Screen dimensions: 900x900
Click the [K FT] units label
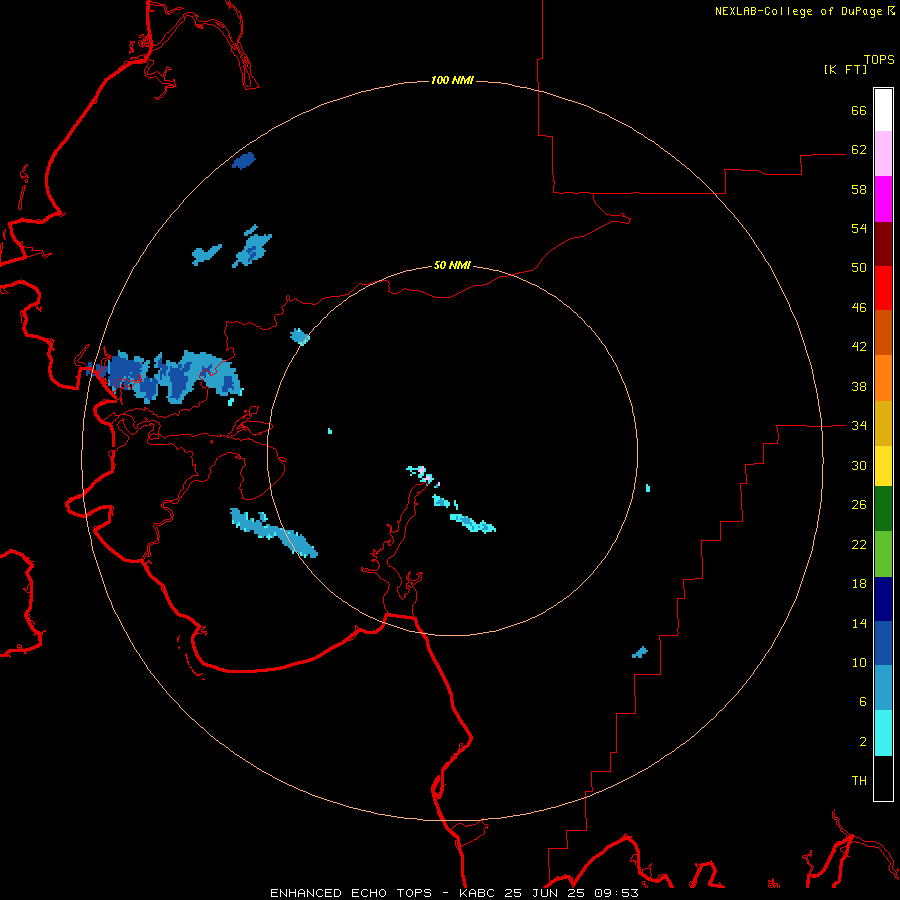(x=845, y=69)
